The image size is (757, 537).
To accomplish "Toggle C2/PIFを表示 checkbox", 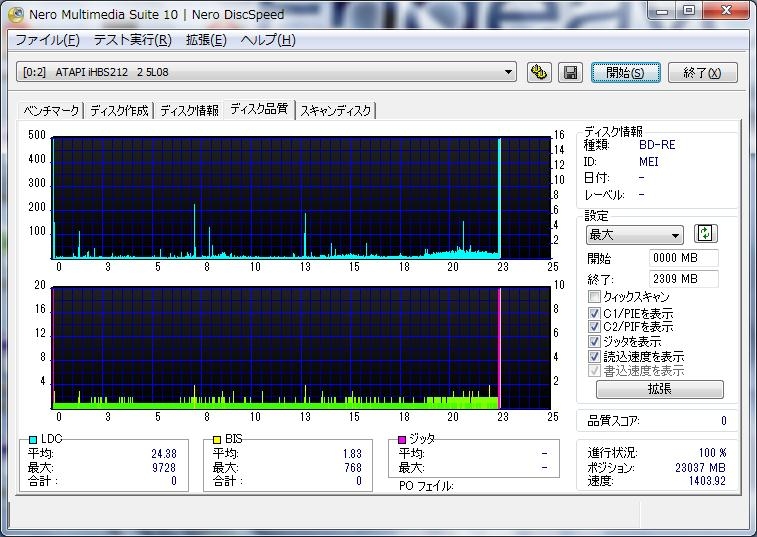I will click(594, 326).
